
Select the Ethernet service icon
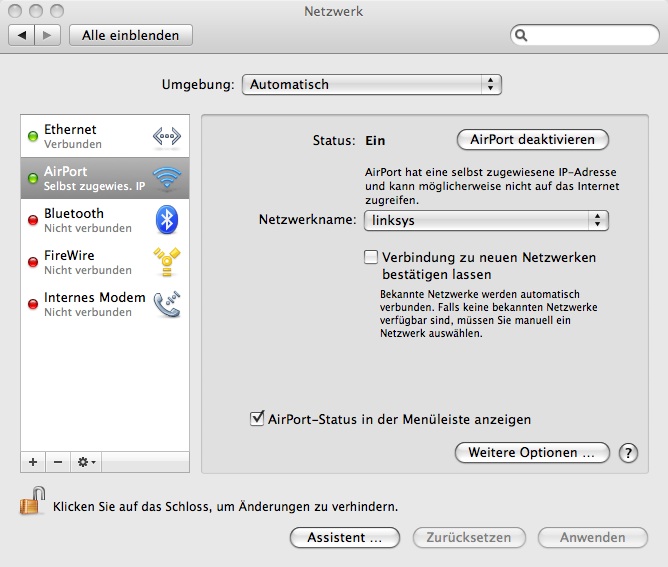pos(167,137)
